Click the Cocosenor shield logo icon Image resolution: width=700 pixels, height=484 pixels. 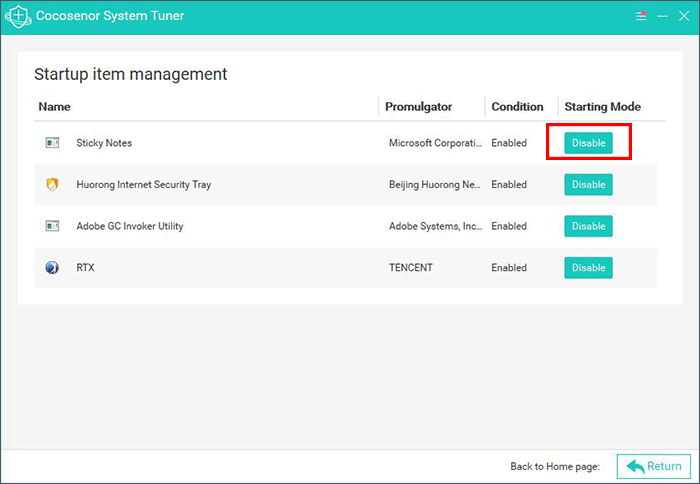pos(18,16)
